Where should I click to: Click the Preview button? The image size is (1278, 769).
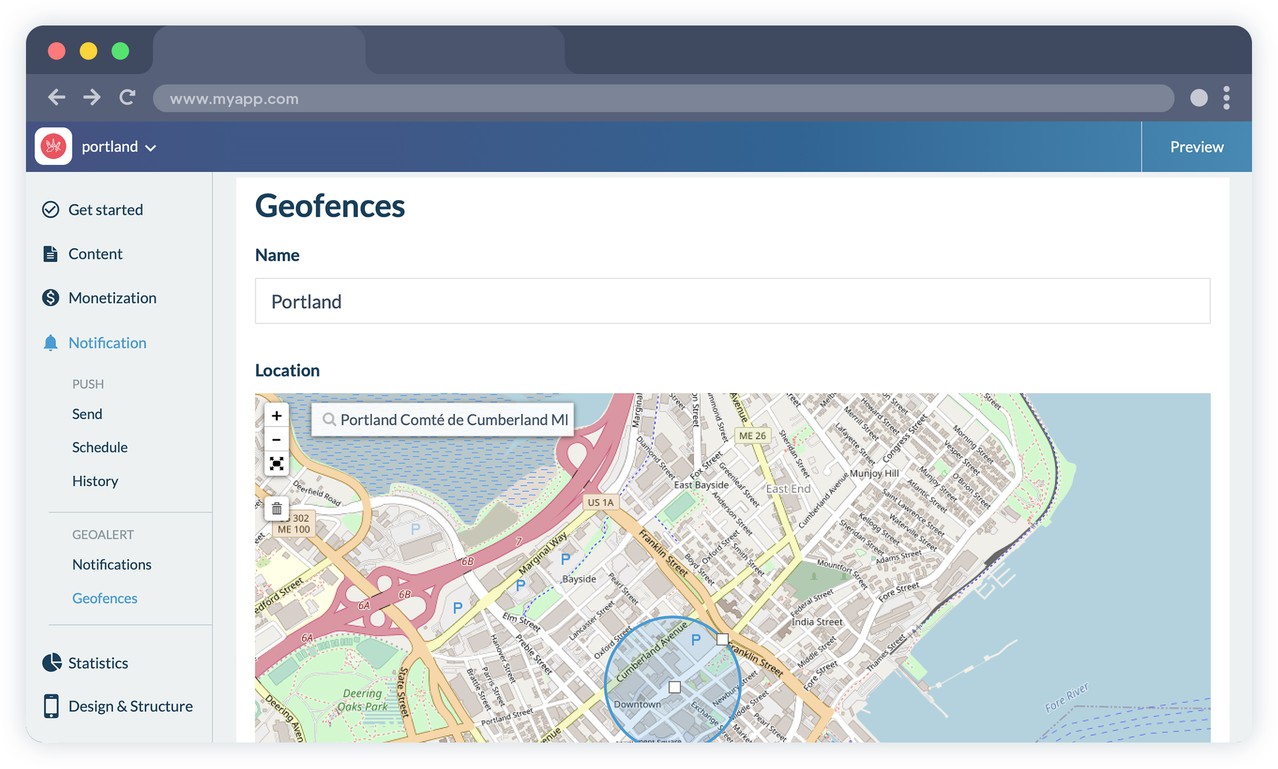coord(1196,147)
